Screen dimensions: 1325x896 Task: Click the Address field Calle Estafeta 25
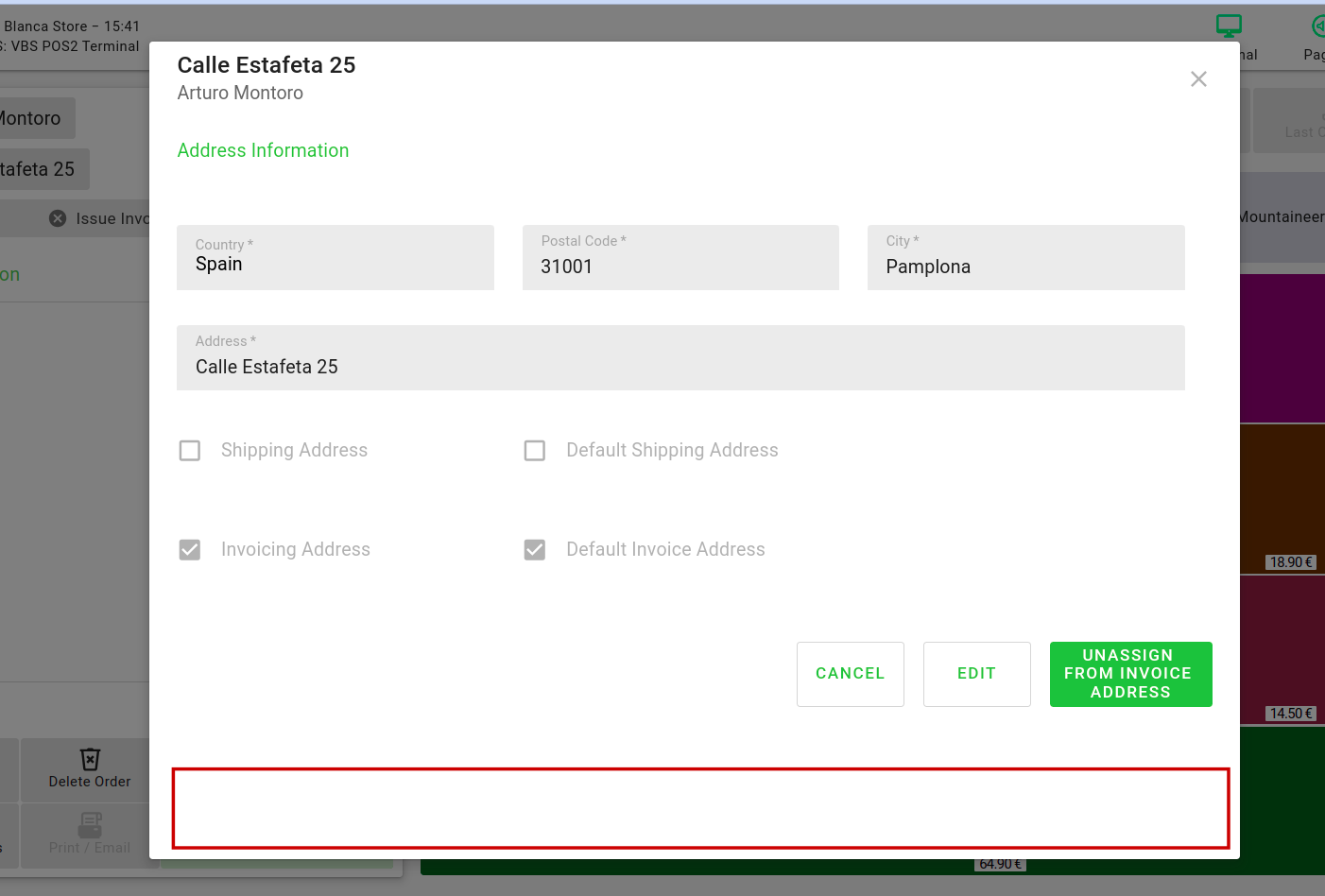click(x=680, y=358)
